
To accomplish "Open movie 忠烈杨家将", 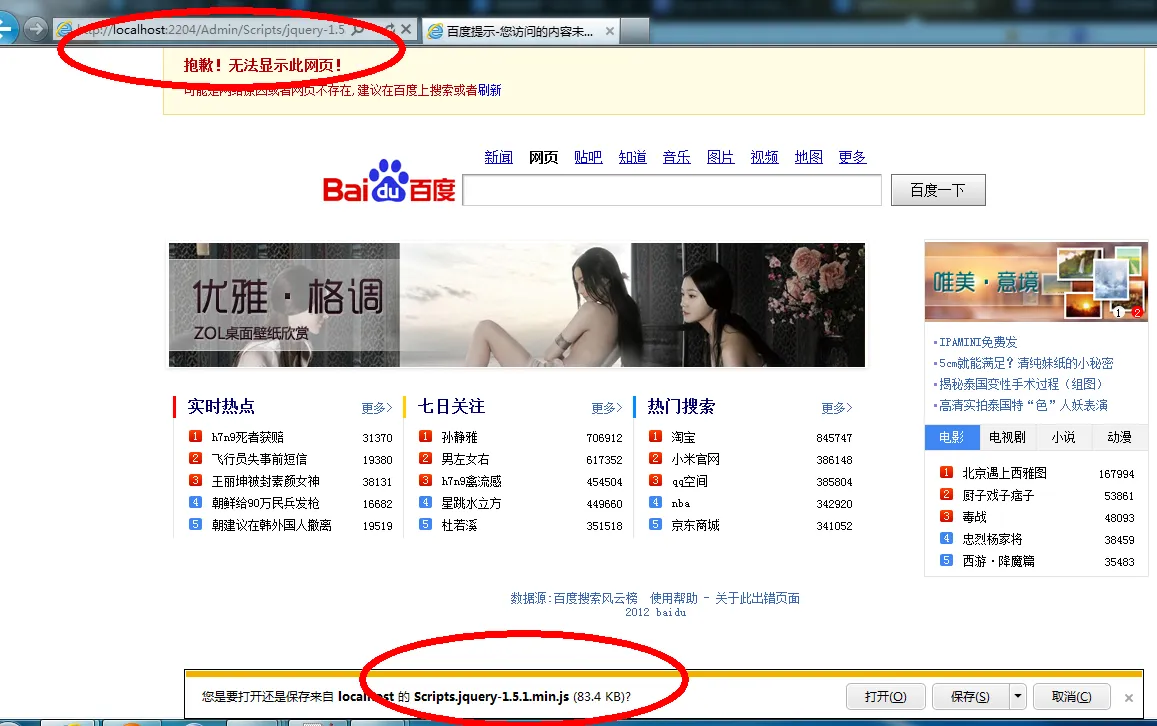I will coord(992,539).
